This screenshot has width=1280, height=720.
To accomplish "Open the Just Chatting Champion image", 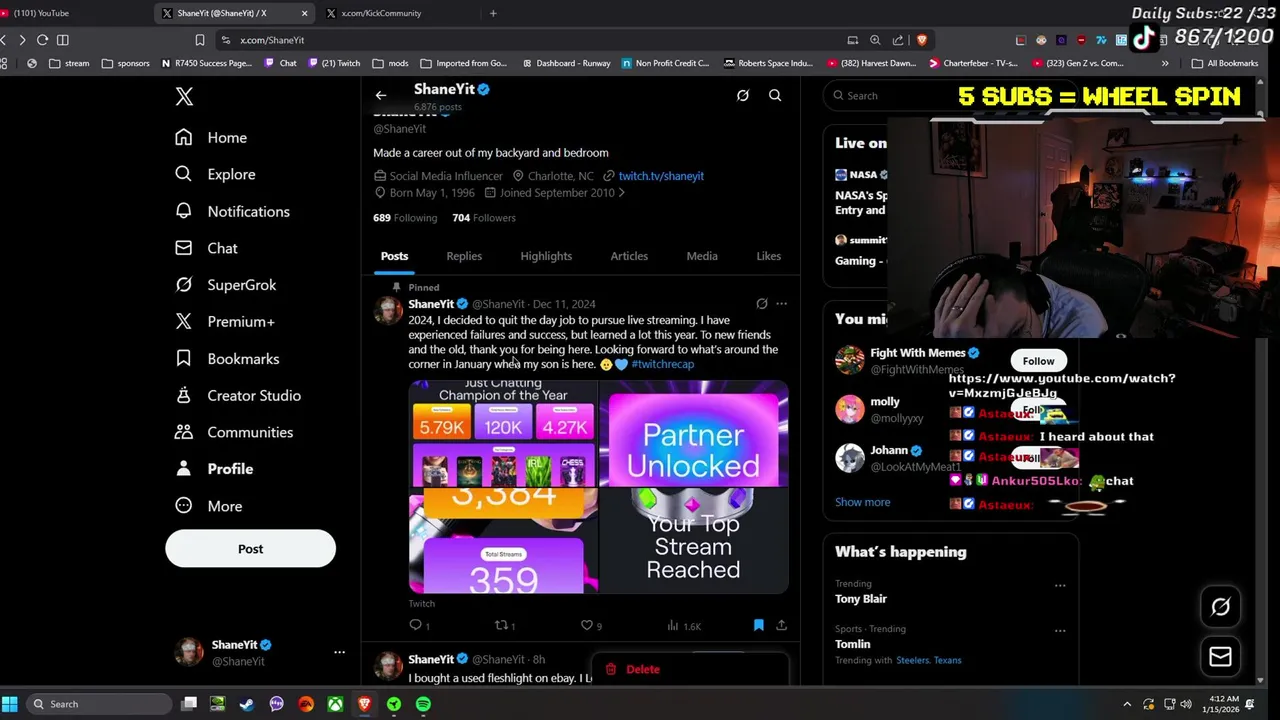I will pyautogui.click(x=503, y=433).
